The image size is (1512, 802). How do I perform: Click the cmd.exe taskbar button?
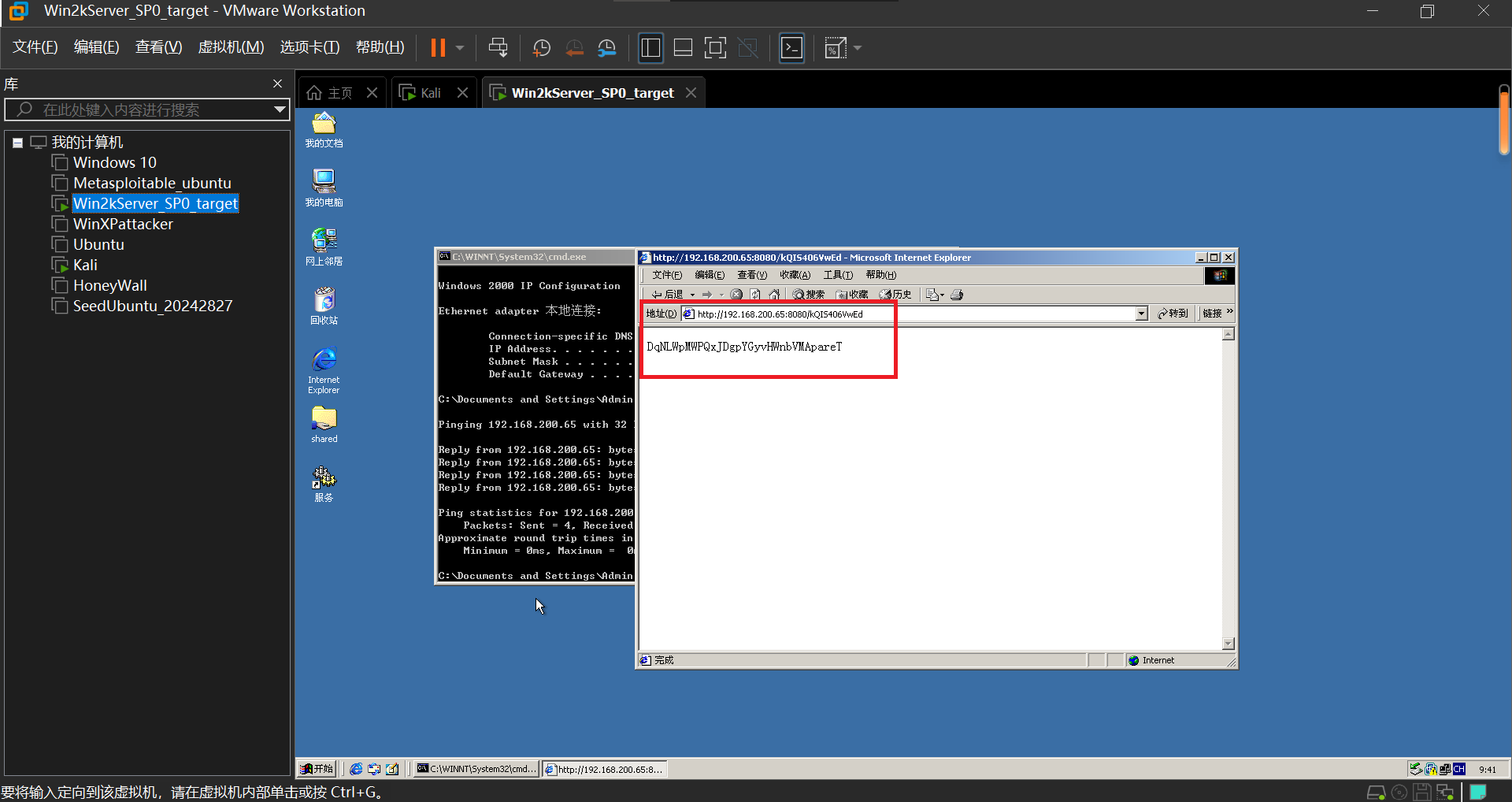coord(476,769)
